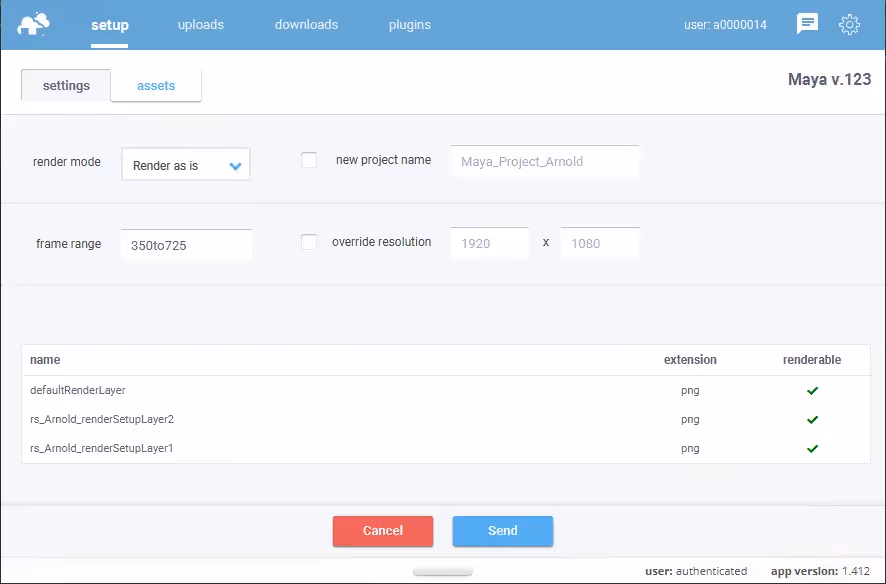The height and width of the screenshot is (584, 886).
Task: Click the Cancel button
Action: pyautogui.click(x=383, y=531)
